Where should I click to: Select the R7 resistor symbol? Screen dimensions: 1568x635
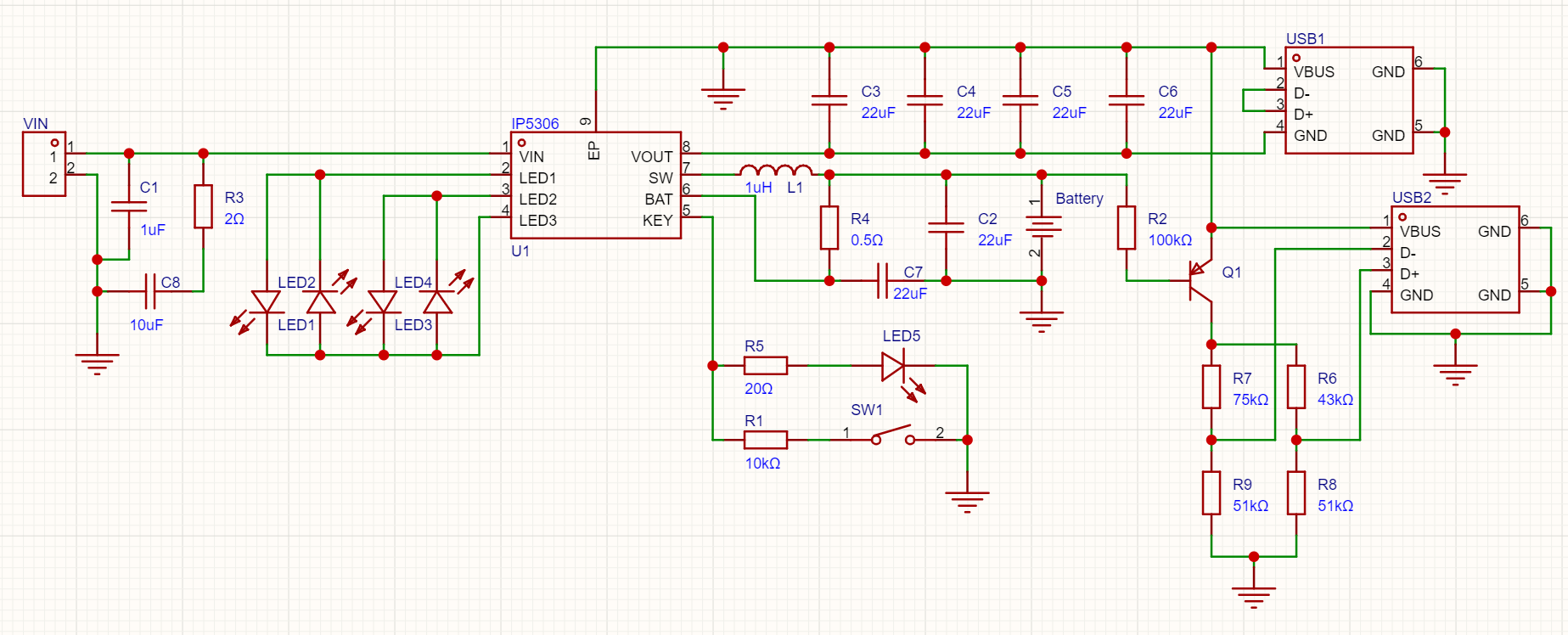[1211, 387]
